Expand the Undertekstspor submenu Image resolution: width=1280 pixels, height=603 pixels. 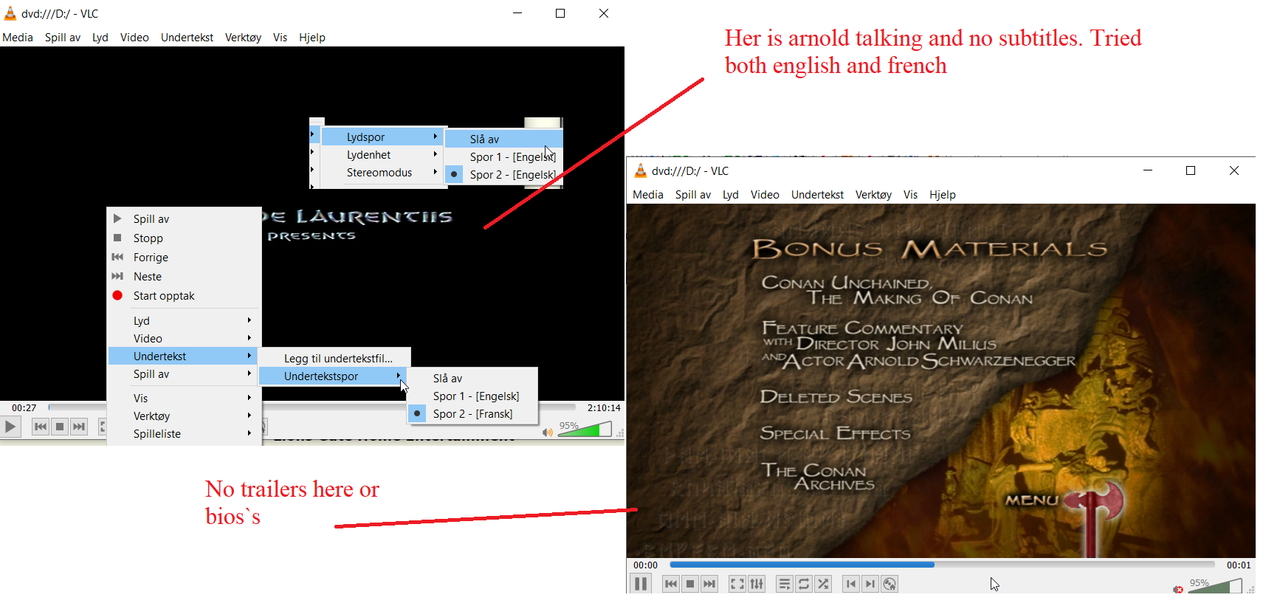tap(334, 376)
